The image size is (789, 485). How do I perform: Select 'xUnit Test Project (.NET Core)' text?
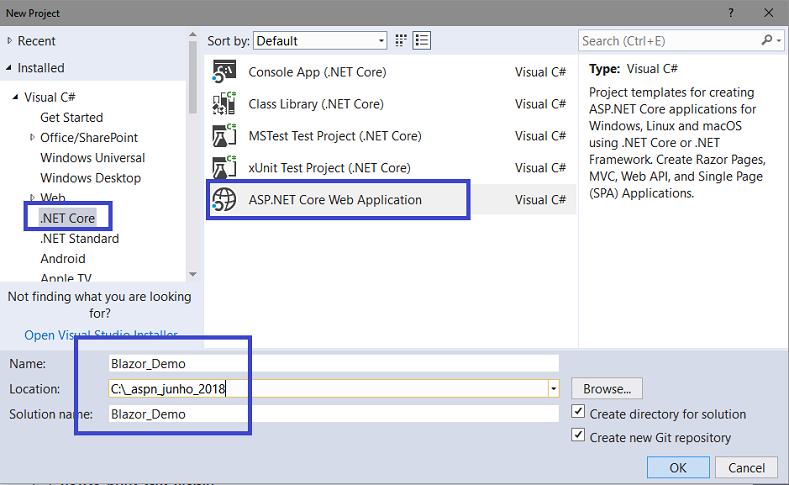click(330, 168)
